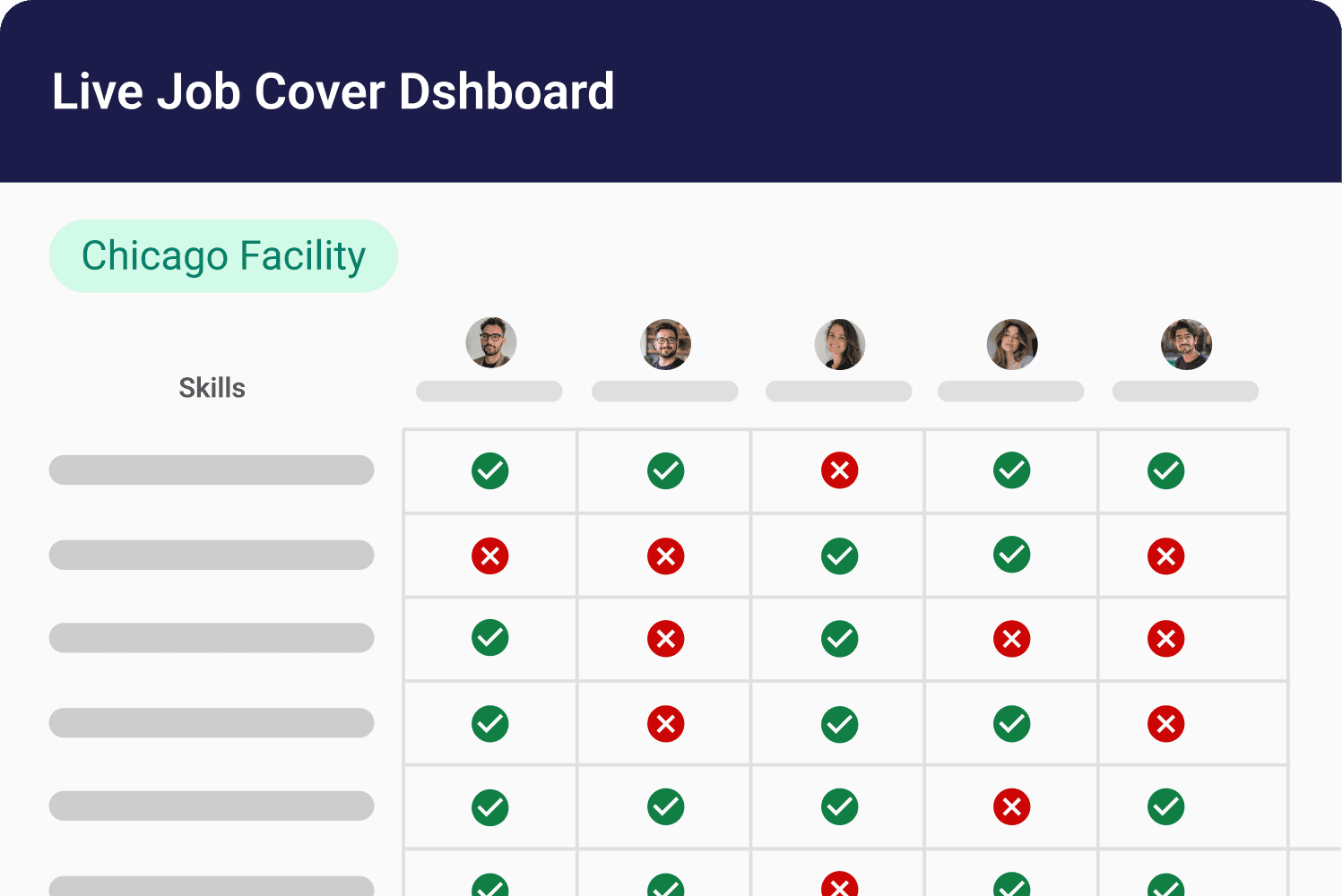1342x896 pixels.
Task: Click the red cross in first skill row
Action: pos(839,470)
